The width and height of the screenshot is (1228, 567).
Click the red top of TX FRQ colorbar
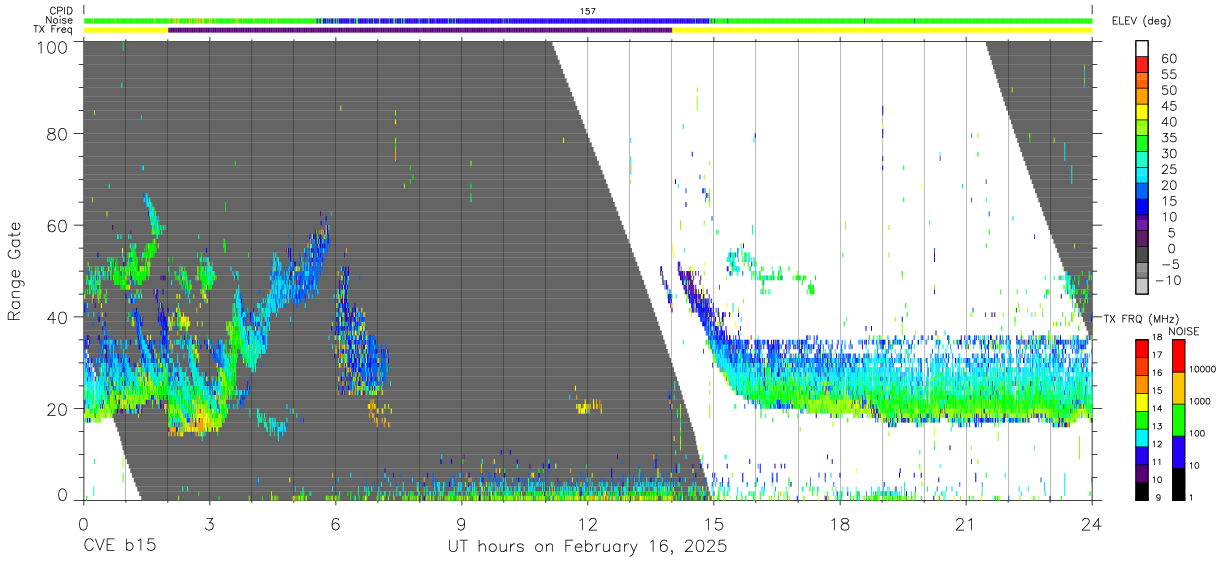(1143, 347)
